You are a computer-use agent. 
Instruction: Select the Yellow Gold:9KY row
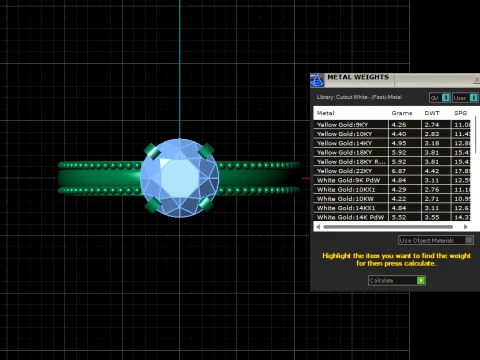click(x=392, y=125)
